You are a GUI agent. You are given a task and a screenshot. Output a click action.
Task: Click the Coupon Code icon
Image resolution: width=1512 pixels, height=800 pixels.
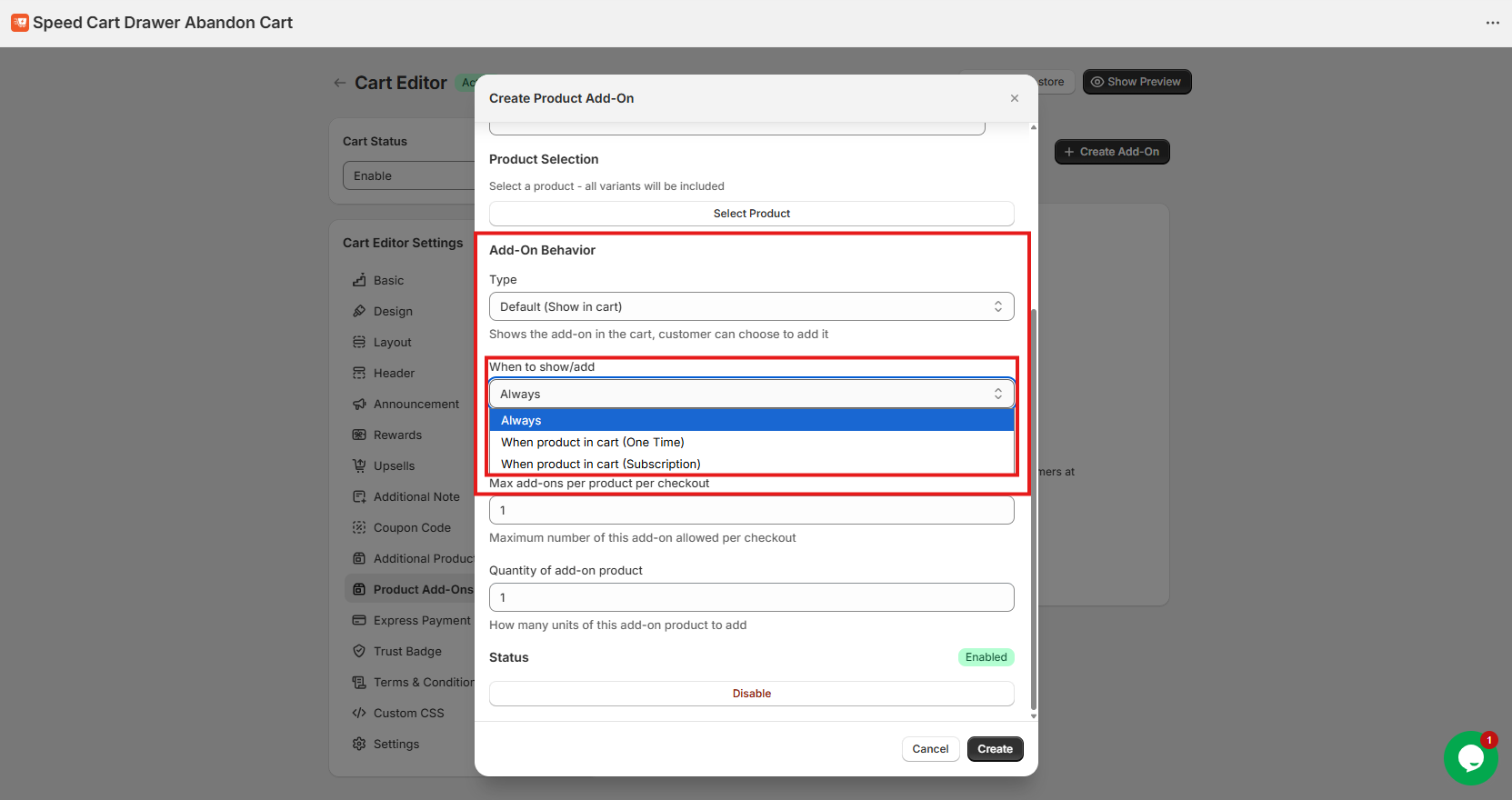[x=359, y=527]
